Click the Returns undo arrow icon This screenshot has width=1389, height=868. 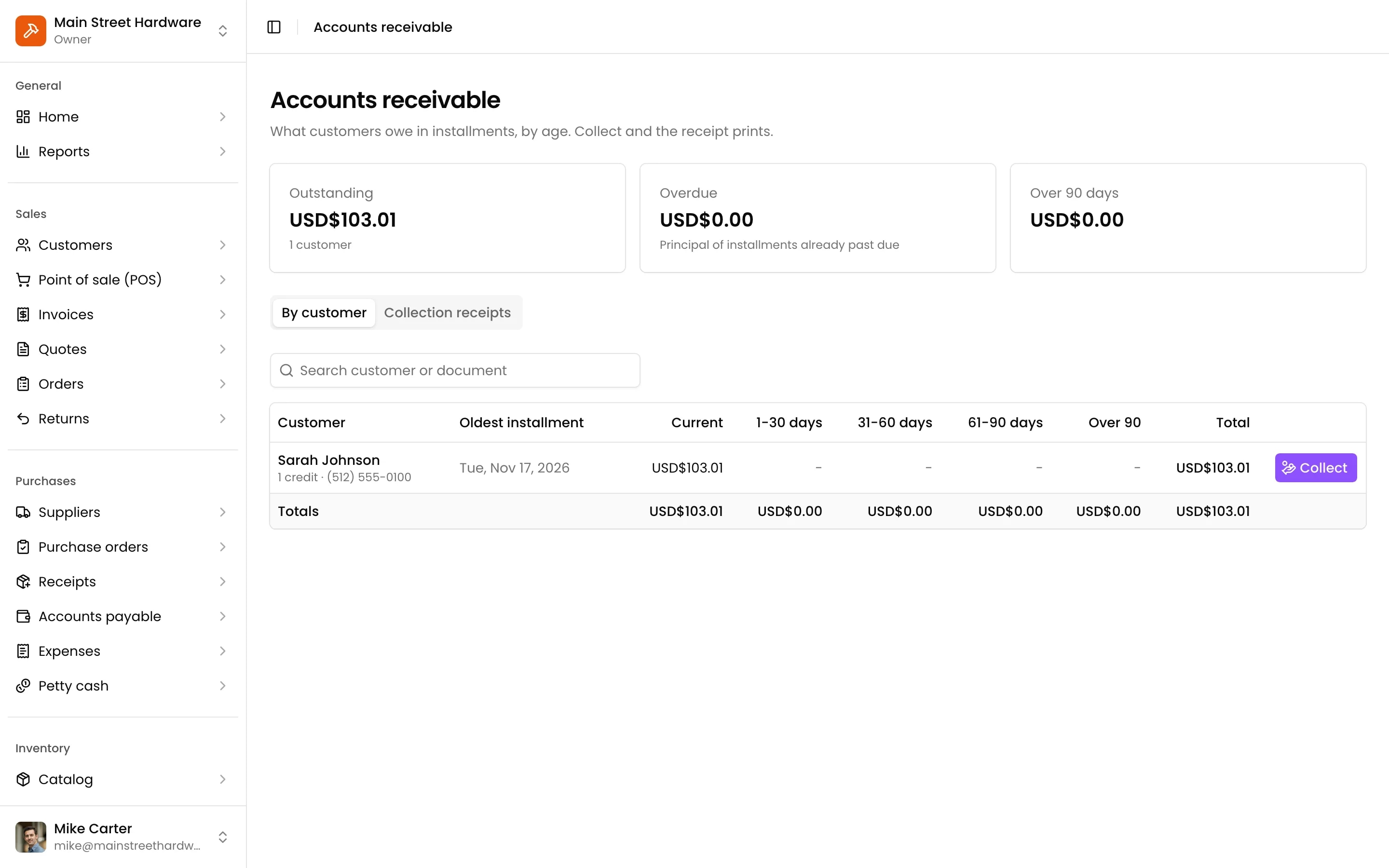click(23, 419)
